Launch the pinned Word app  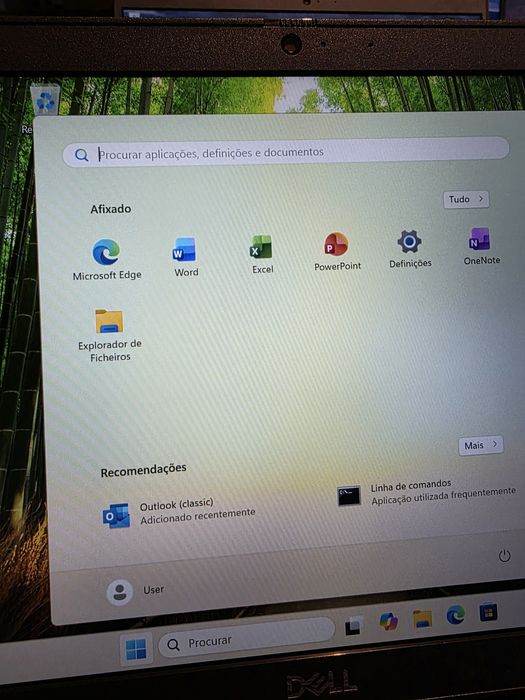pos(185,257)
